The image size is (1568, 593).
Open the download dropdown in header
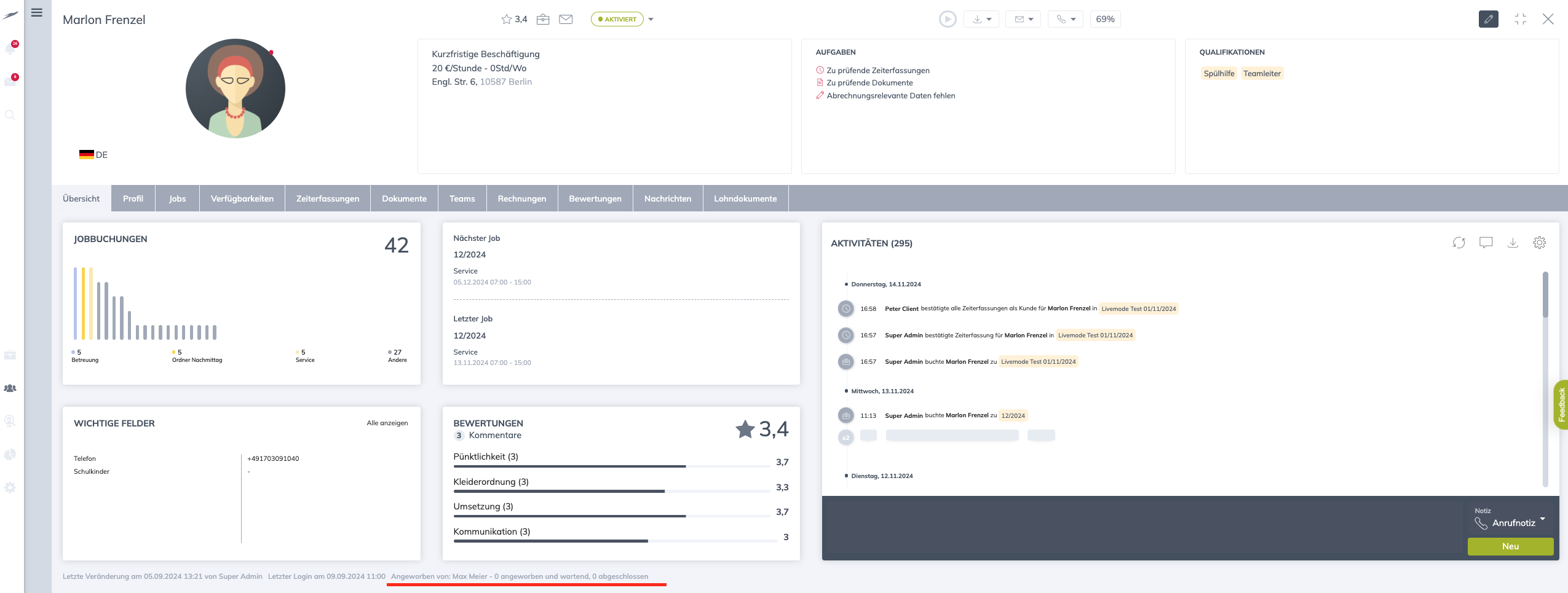point(981,19)
